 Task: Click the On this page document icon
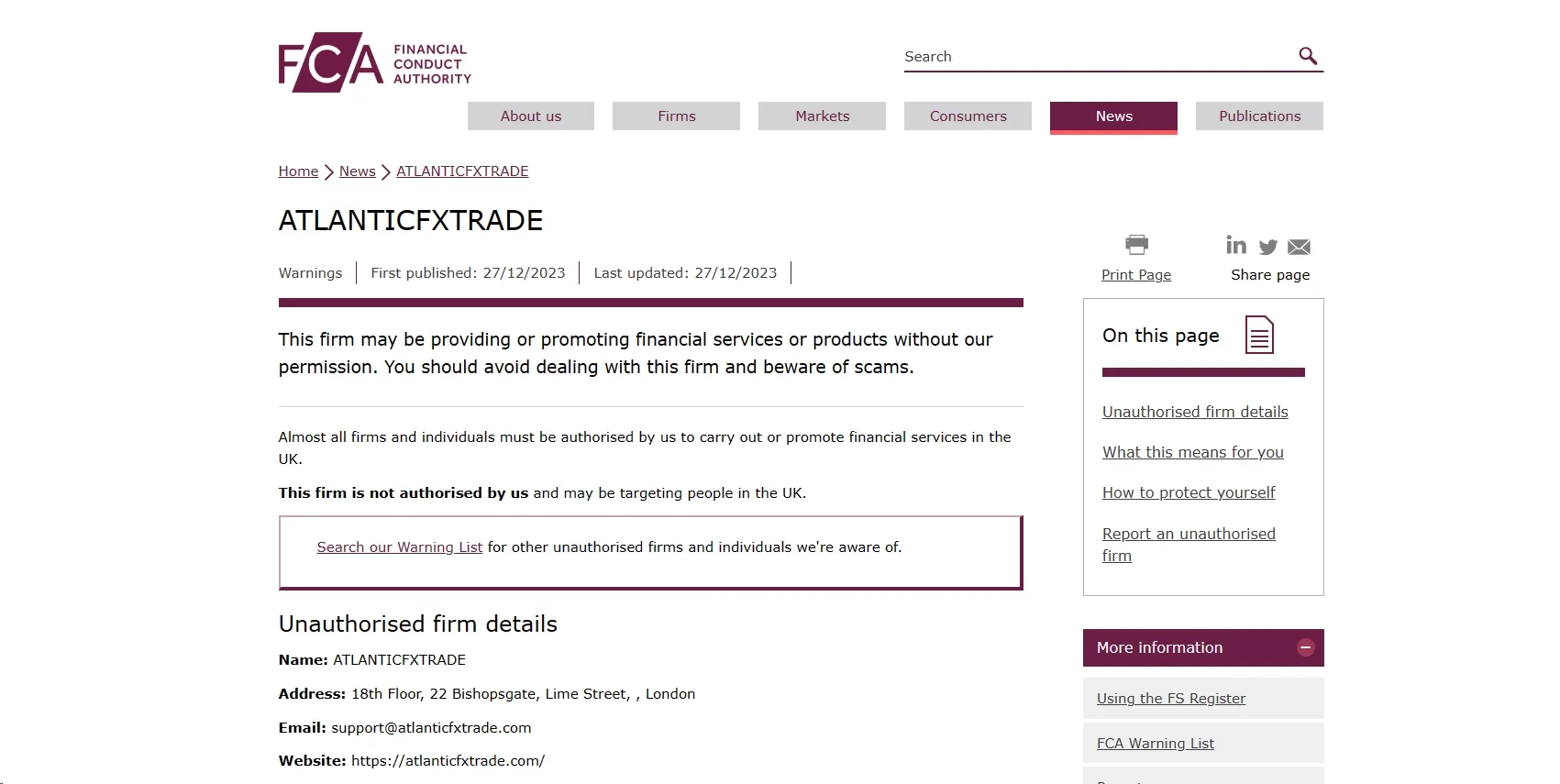coord(1260,335)
